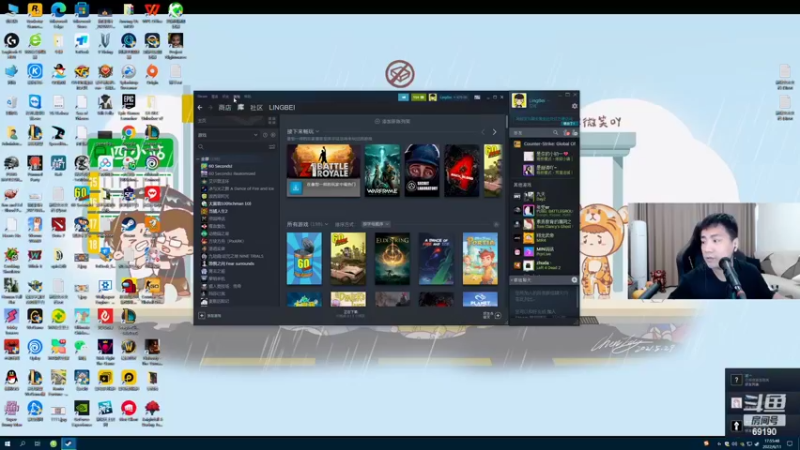Viewport: 800px width, 450px height.
Task: Open Counter-Strike: Global Offensive group in friends list
Action: 544,144
